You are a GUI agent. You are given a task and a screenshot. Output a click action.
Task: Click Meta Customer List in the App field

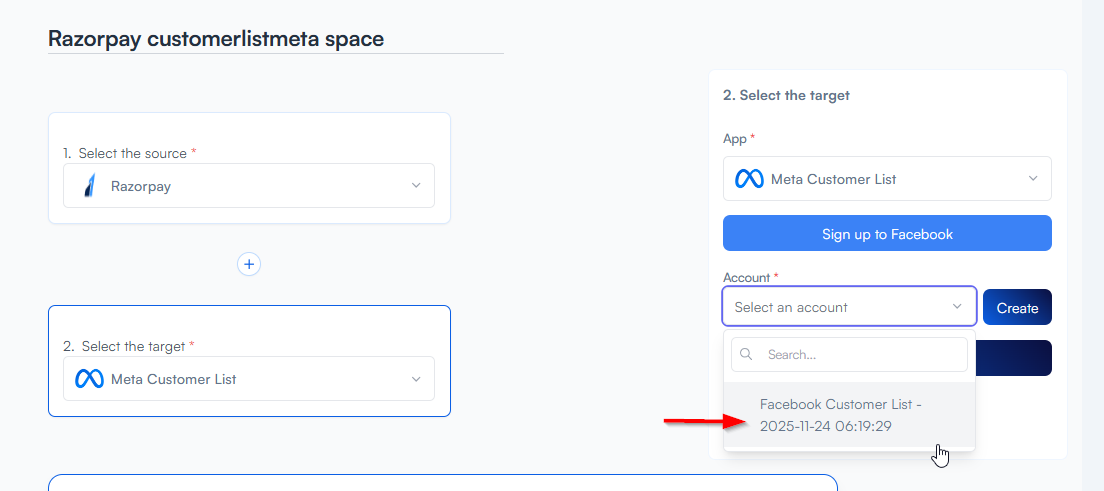833,179
